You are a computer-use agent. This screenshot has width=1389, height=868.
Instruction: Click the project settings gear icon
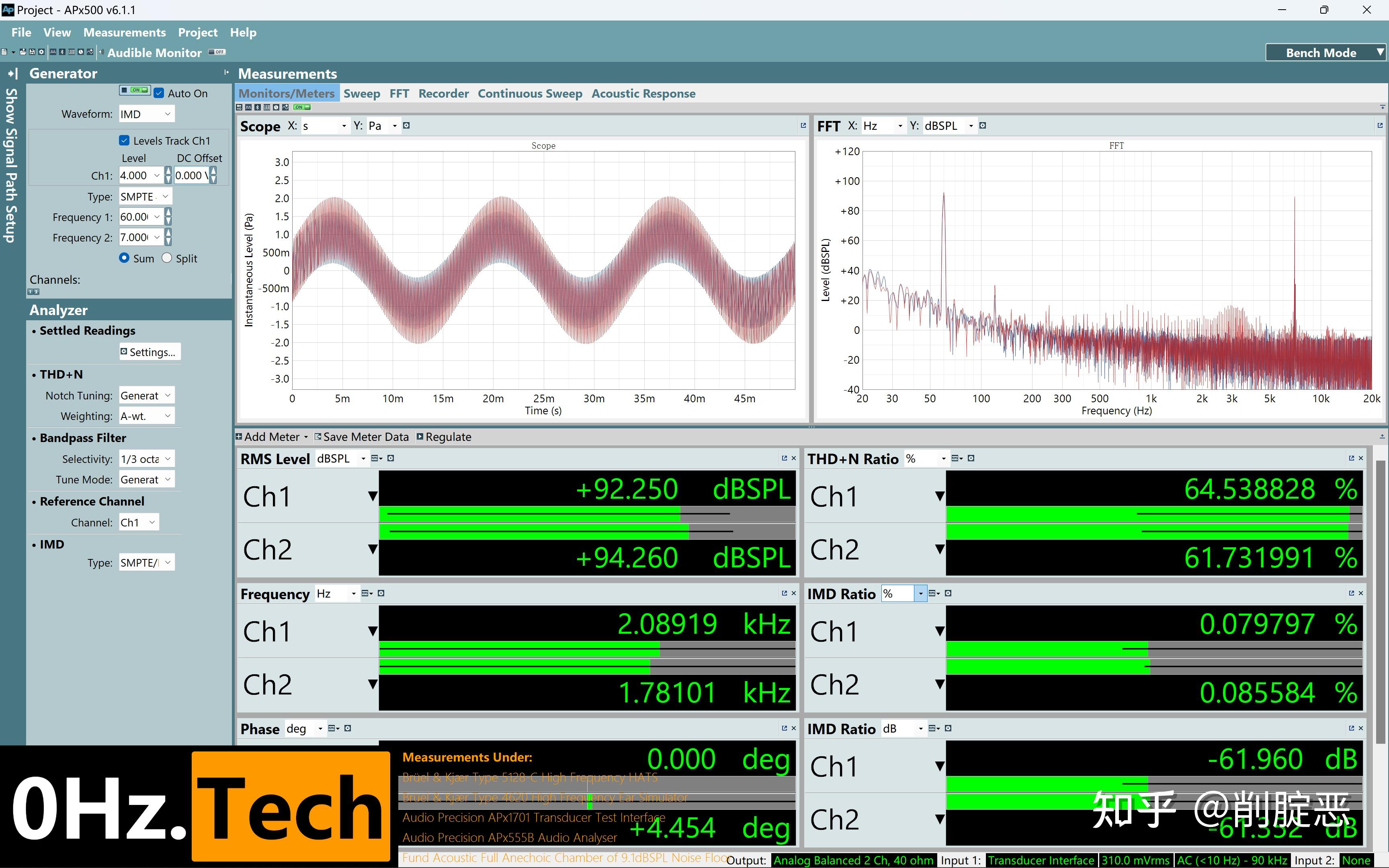pyautogui.click(x=41, y=52)
